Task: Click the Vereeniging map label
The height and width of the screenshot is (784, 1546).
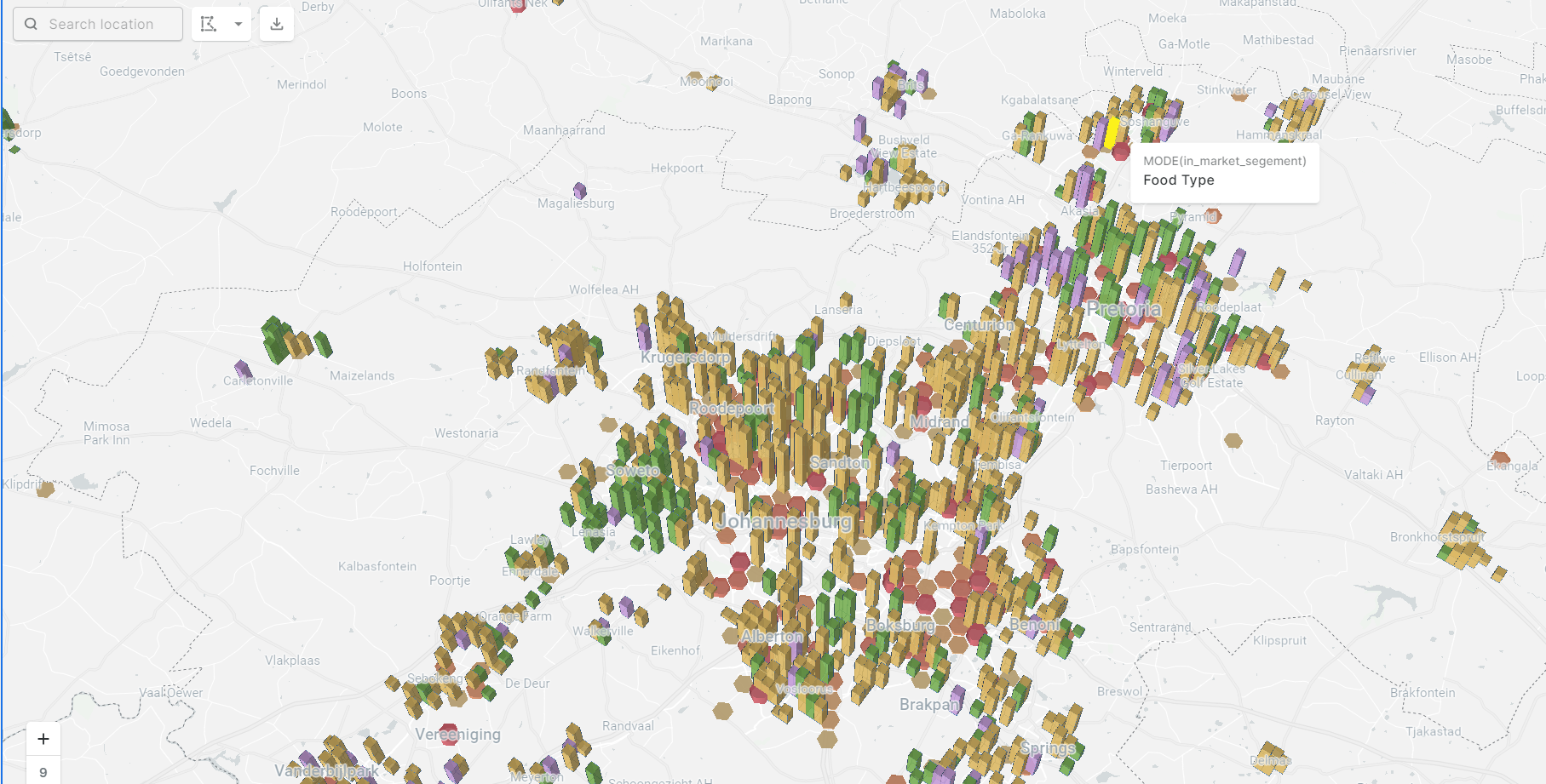Action: click(457, 735)
